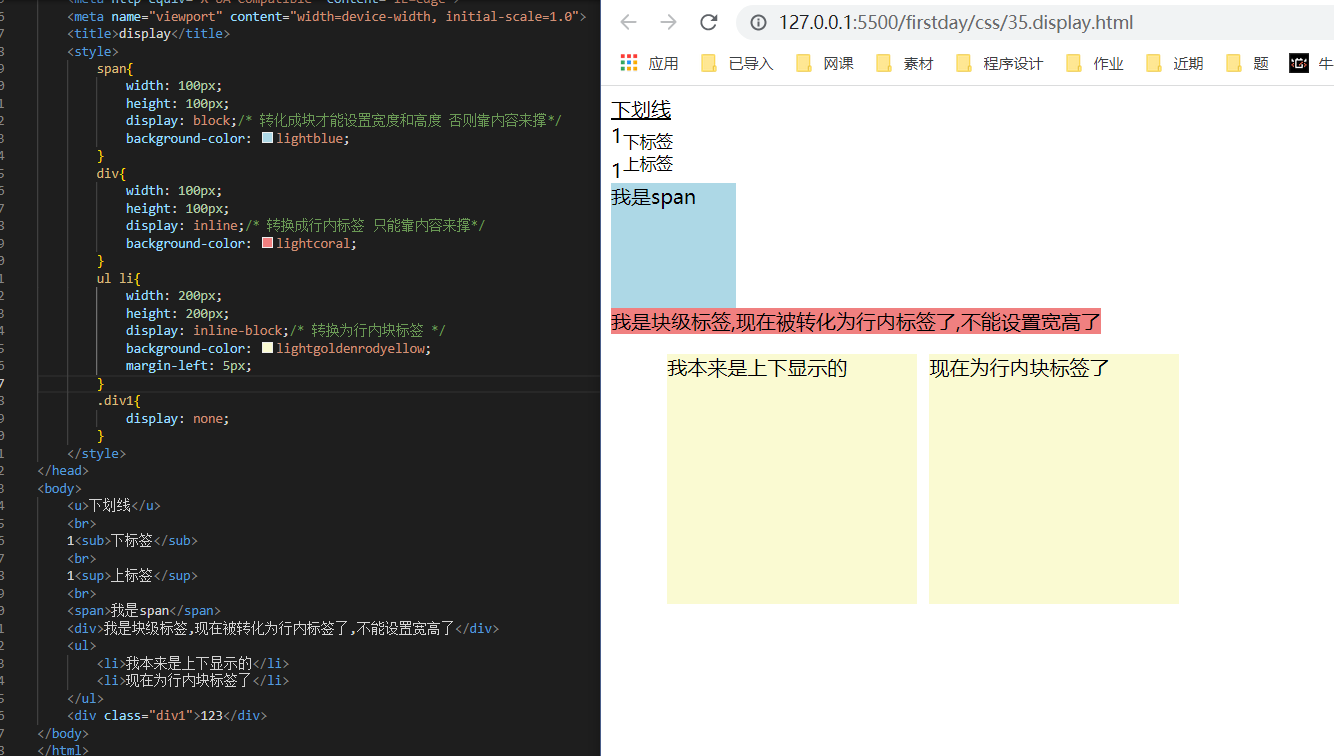Click the </head> closing tag line

click(x=63, y=470)
